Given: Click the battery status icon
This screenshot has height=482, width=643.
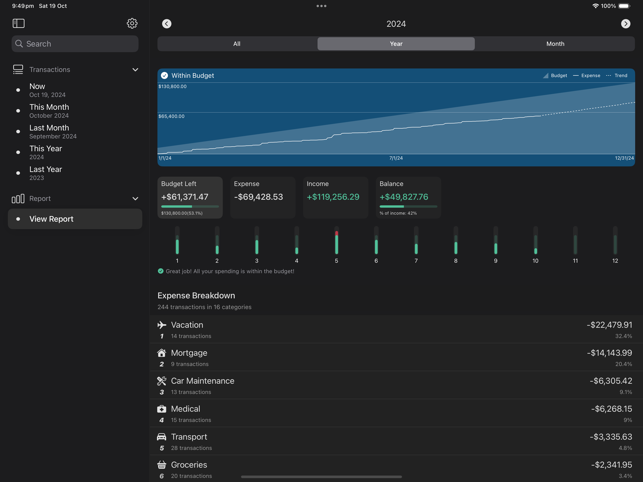Looking at the screenshot, I should pos(625,6).
